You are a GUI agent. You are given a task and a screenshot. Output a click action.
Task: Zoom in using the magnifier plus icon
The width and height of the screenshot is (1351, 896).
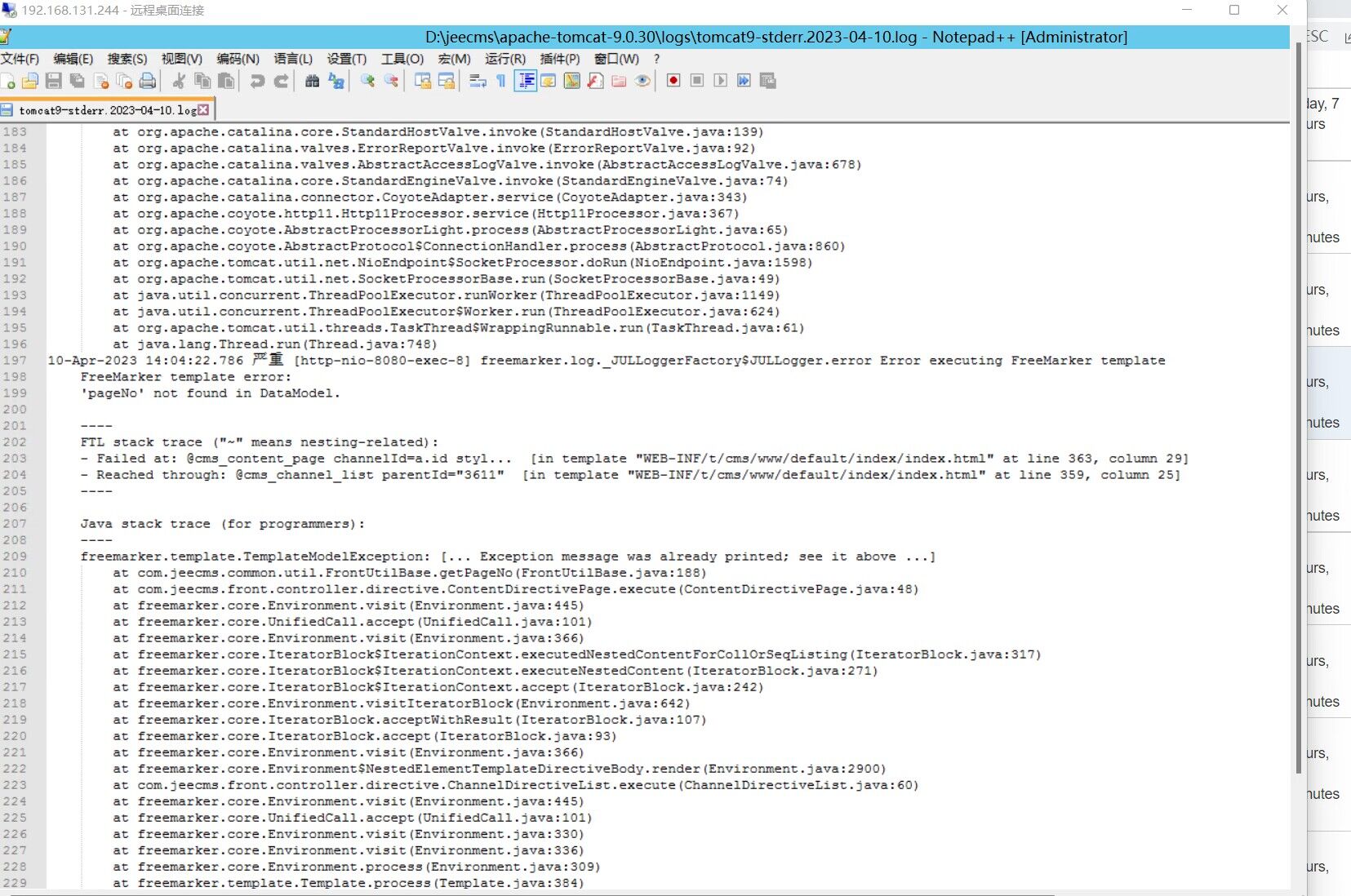coord(367,81)
